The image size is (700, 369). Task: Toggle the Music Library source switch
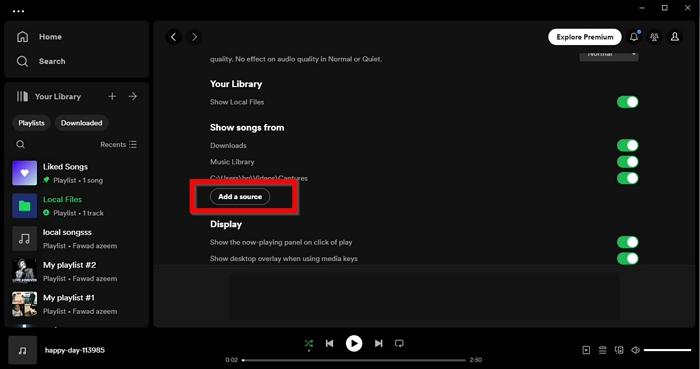pyautogui.click(x=628, y=162)
